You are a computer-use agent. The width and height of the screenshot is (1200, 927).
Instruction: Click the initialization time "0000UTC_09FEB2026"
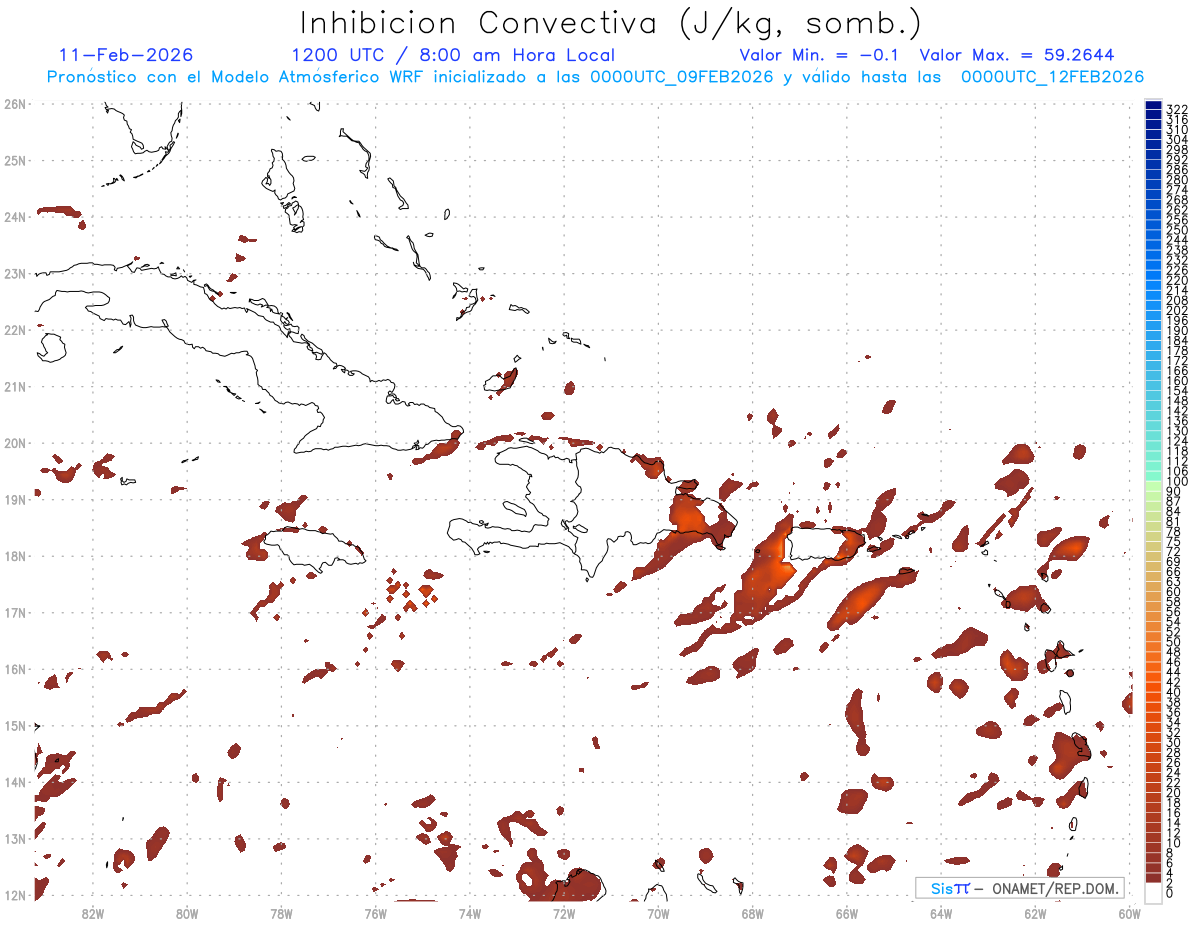coord(682,77)
